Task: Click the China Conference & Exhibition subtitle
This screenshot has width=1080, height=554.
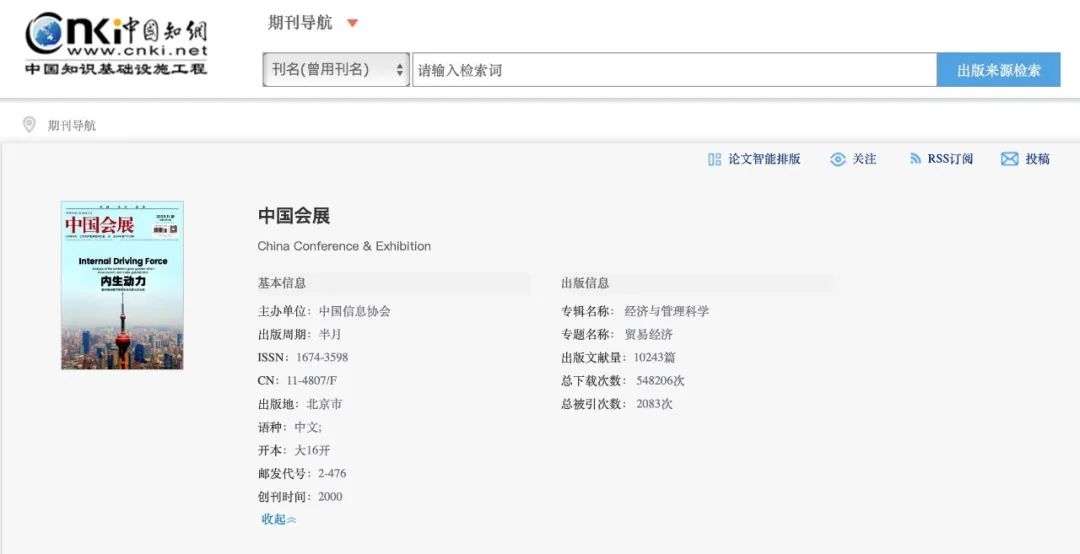Action: [x=344, y=246]
